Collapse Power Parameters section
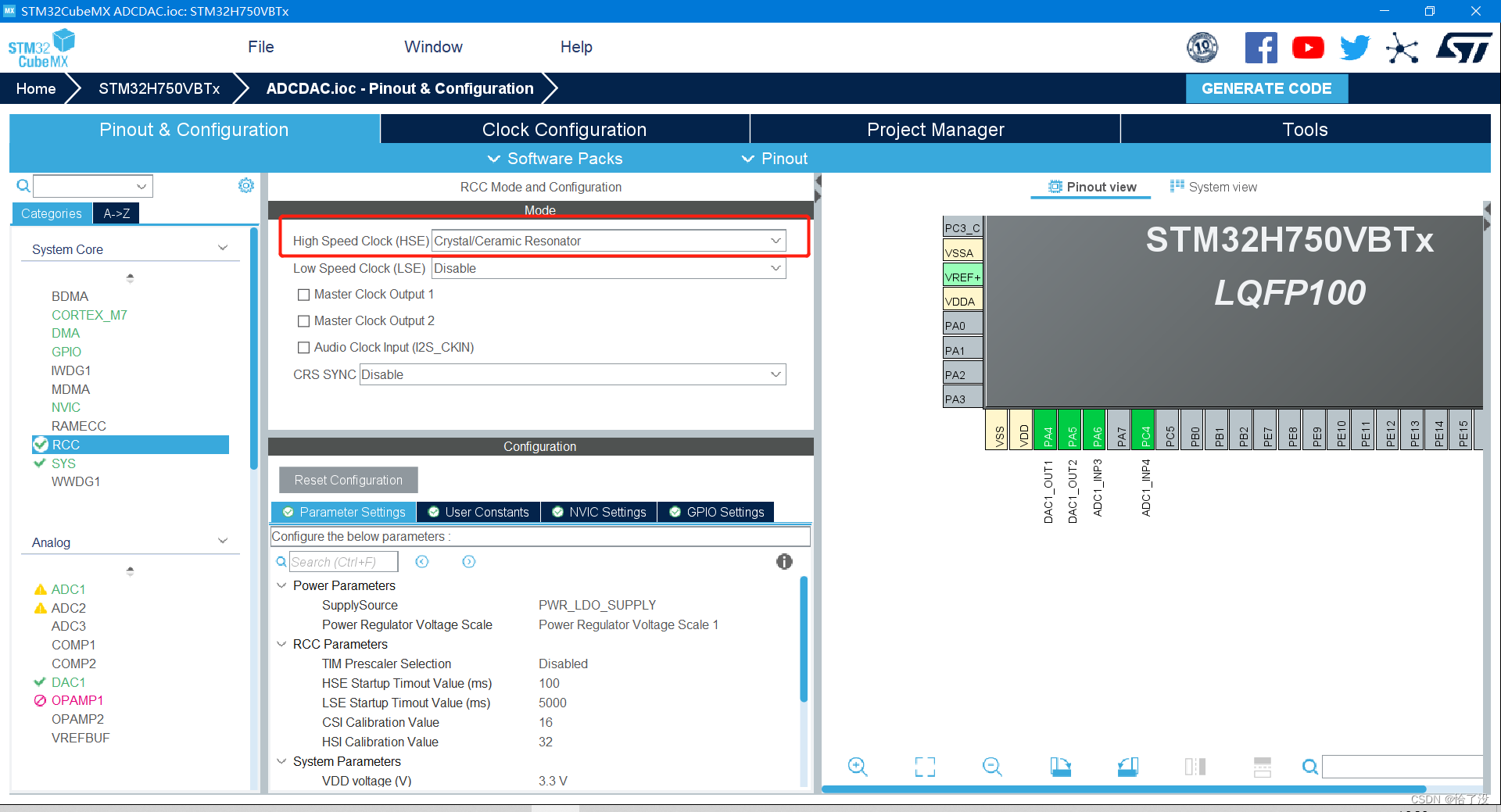 pyautogui.click(x=281, y=585)
